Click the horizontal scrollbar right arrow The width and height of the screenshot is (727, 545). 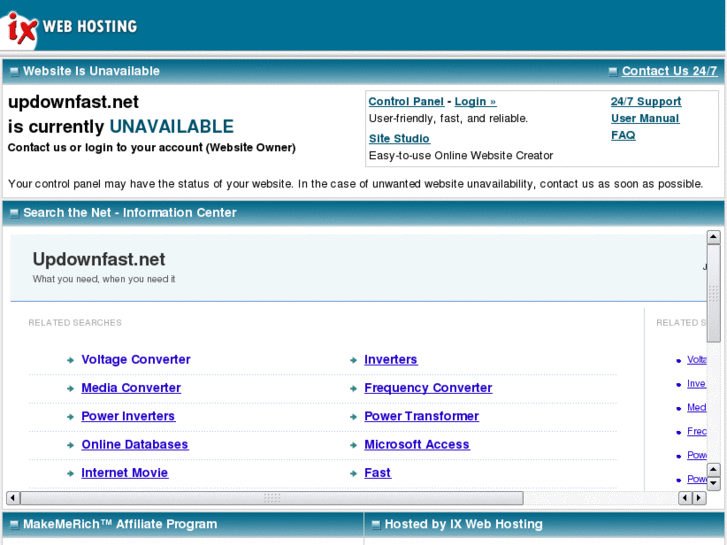(699, 498)
